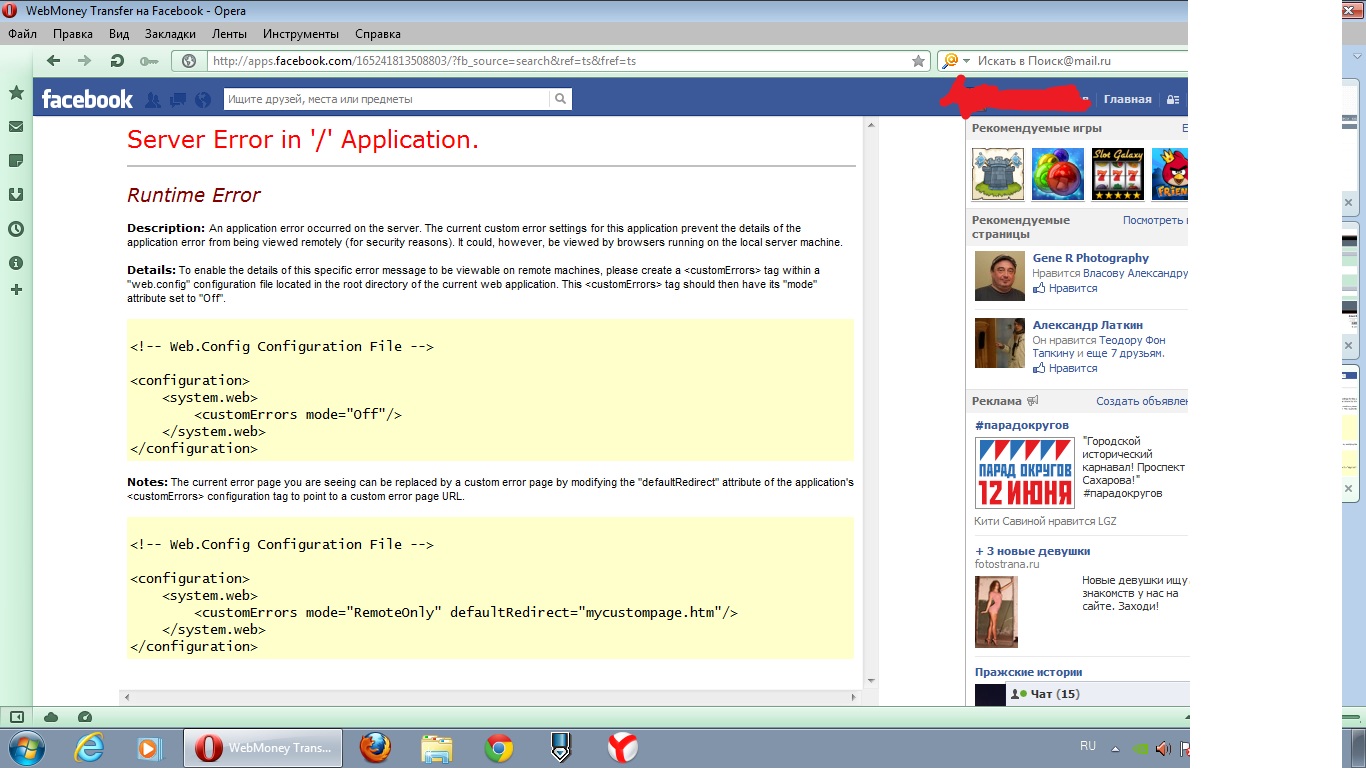This screenshot has height=769, width=1366.
Task: Click the Facebook notifications globe icon
Action: (x=203, y=99)
